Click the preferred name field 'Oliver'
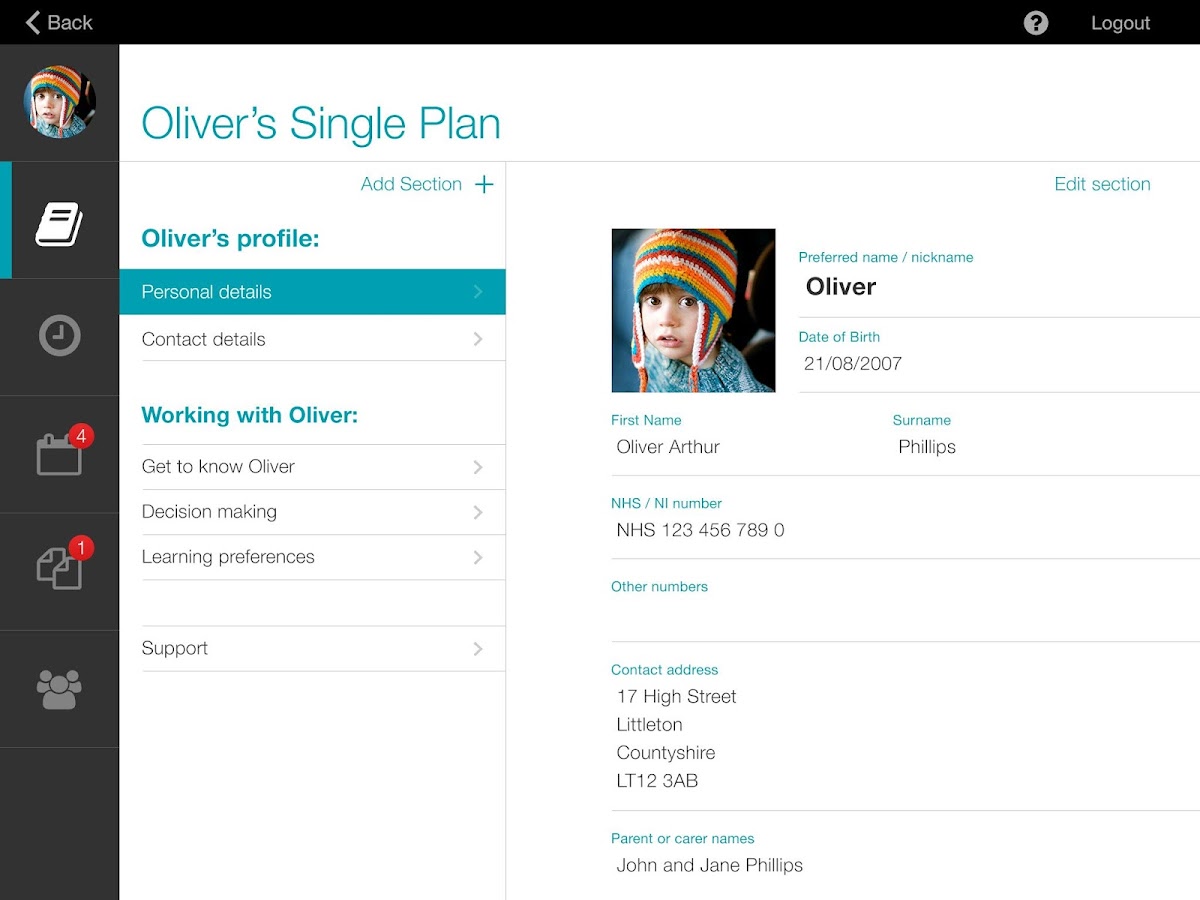Screen dimensions: 1200x900 (841, 287)
